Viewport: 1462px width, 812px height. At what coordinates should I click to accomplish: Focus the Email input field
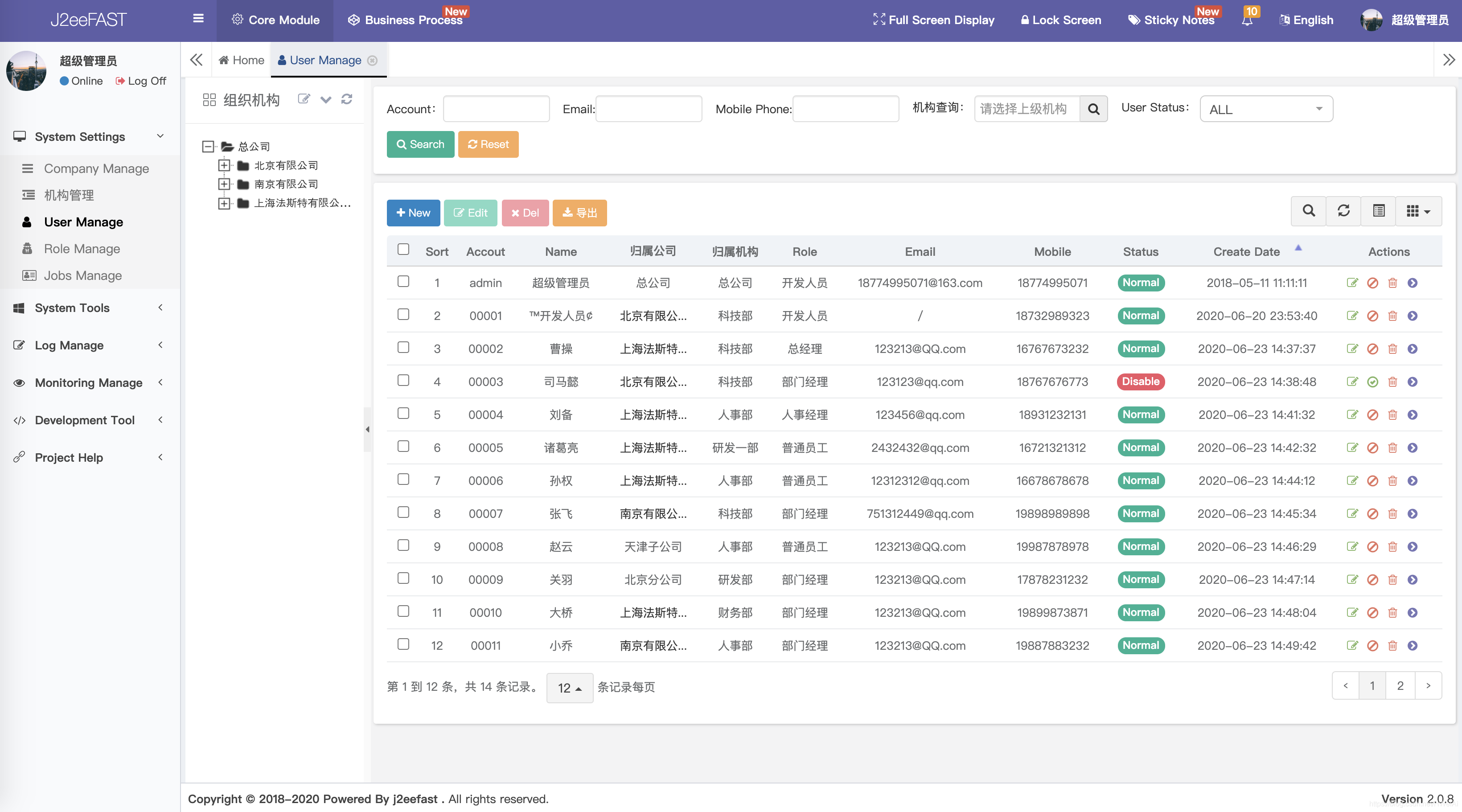649,109
